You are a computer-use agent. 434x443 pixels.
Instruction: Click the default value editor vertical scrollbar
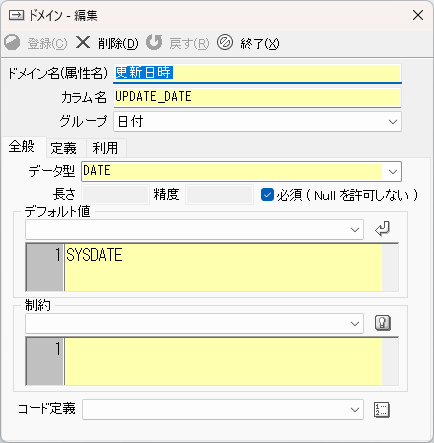click(x=390, y=268)
